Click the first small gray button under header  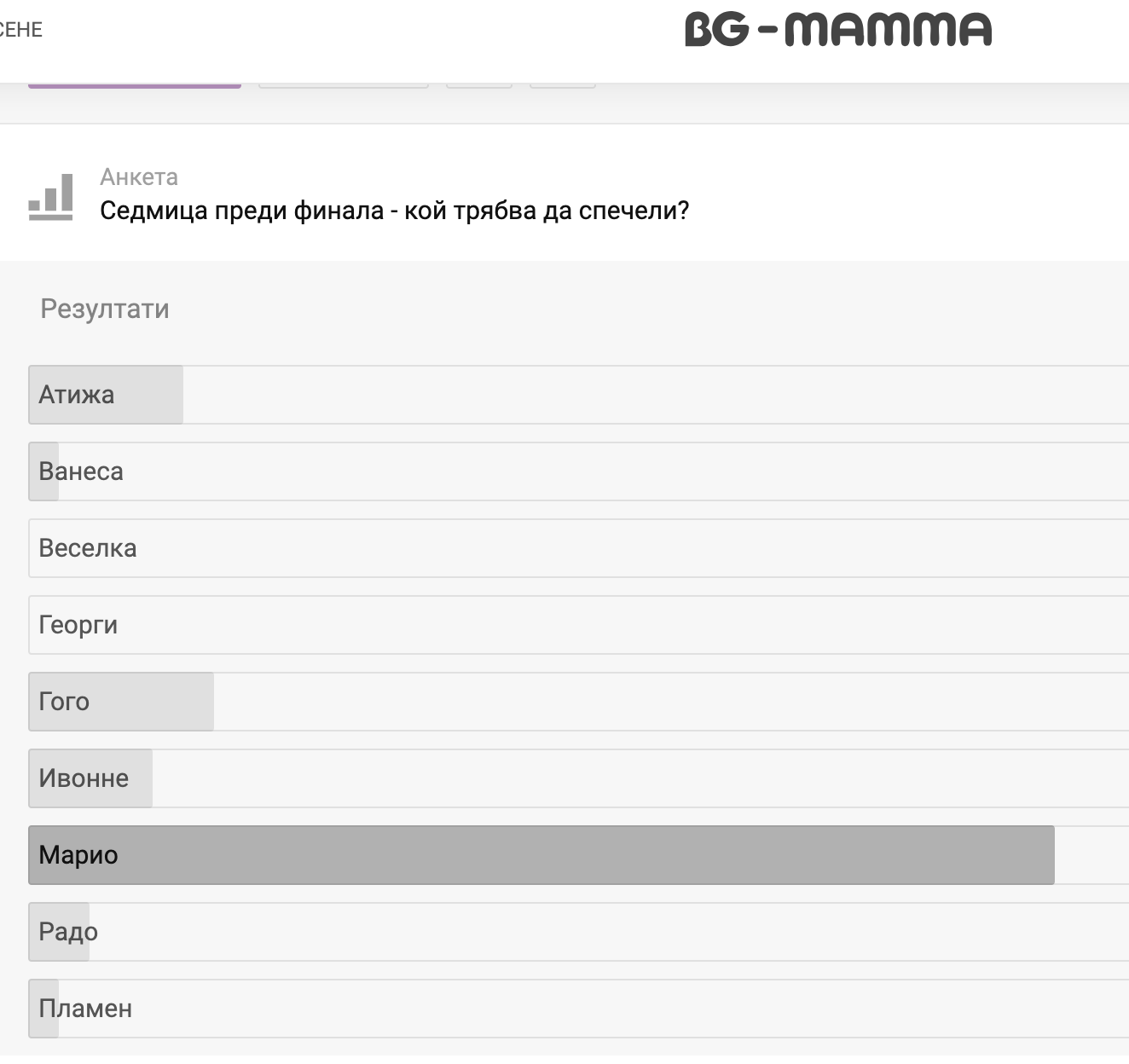[479, 85]
